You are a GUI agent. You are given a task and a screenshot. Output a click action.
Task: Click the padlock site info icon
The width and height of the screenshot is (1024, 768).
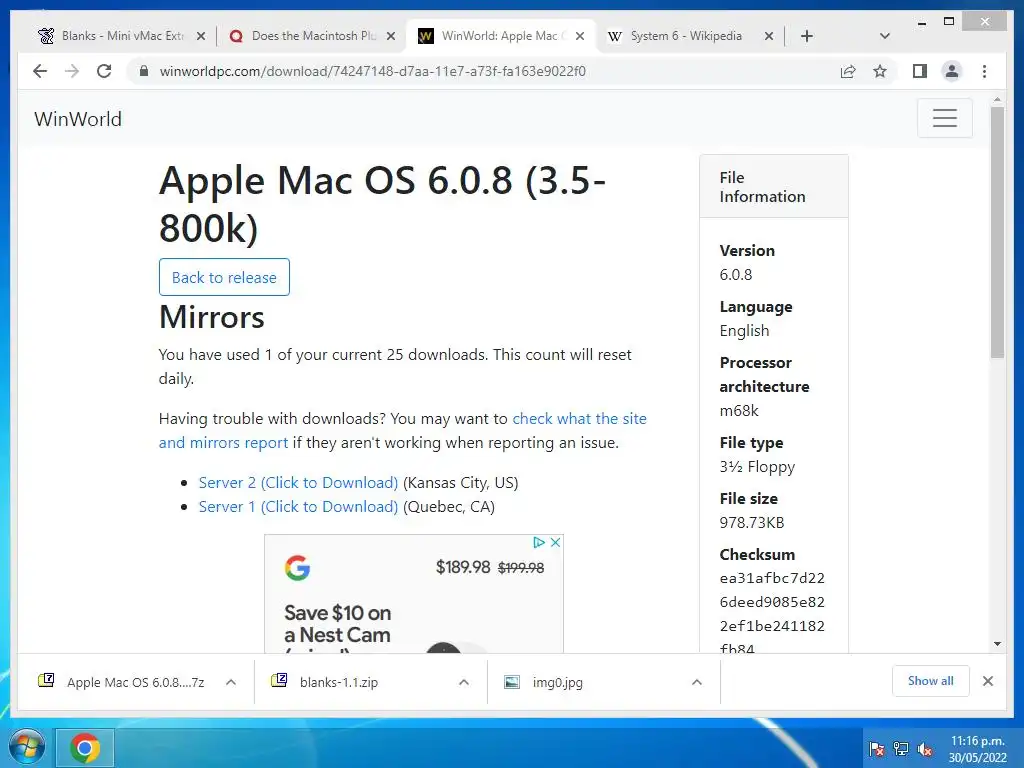click(x=144, y=71)
